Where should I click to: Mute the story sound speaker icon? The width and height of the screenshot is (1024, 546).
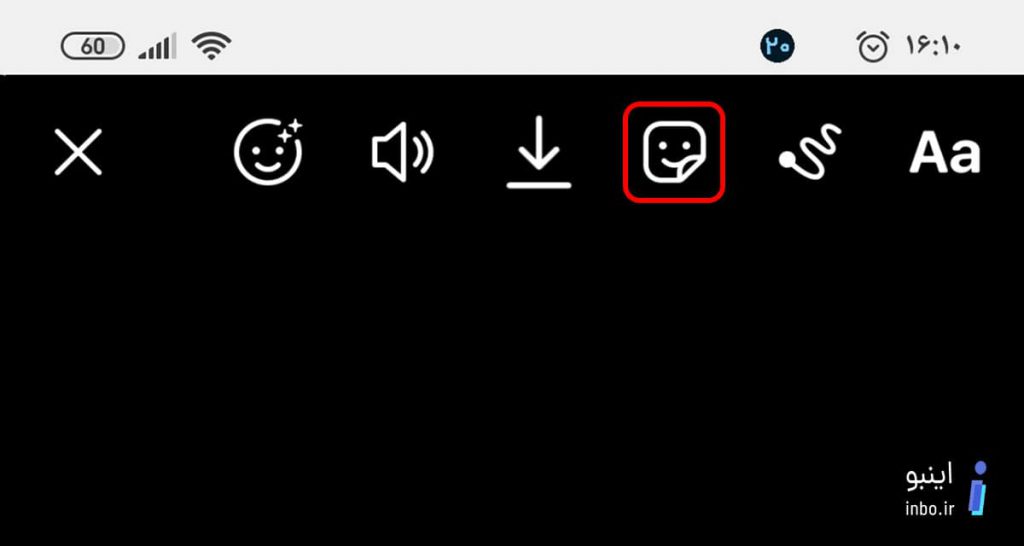[x=402, y=152]
